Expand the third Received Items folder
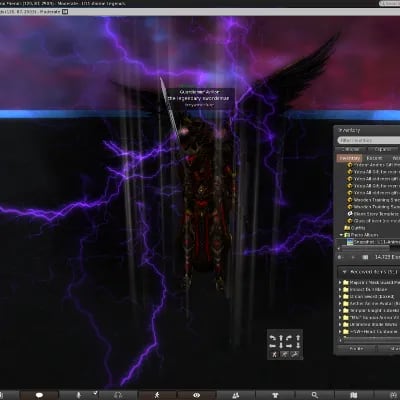 pos(340,296)
